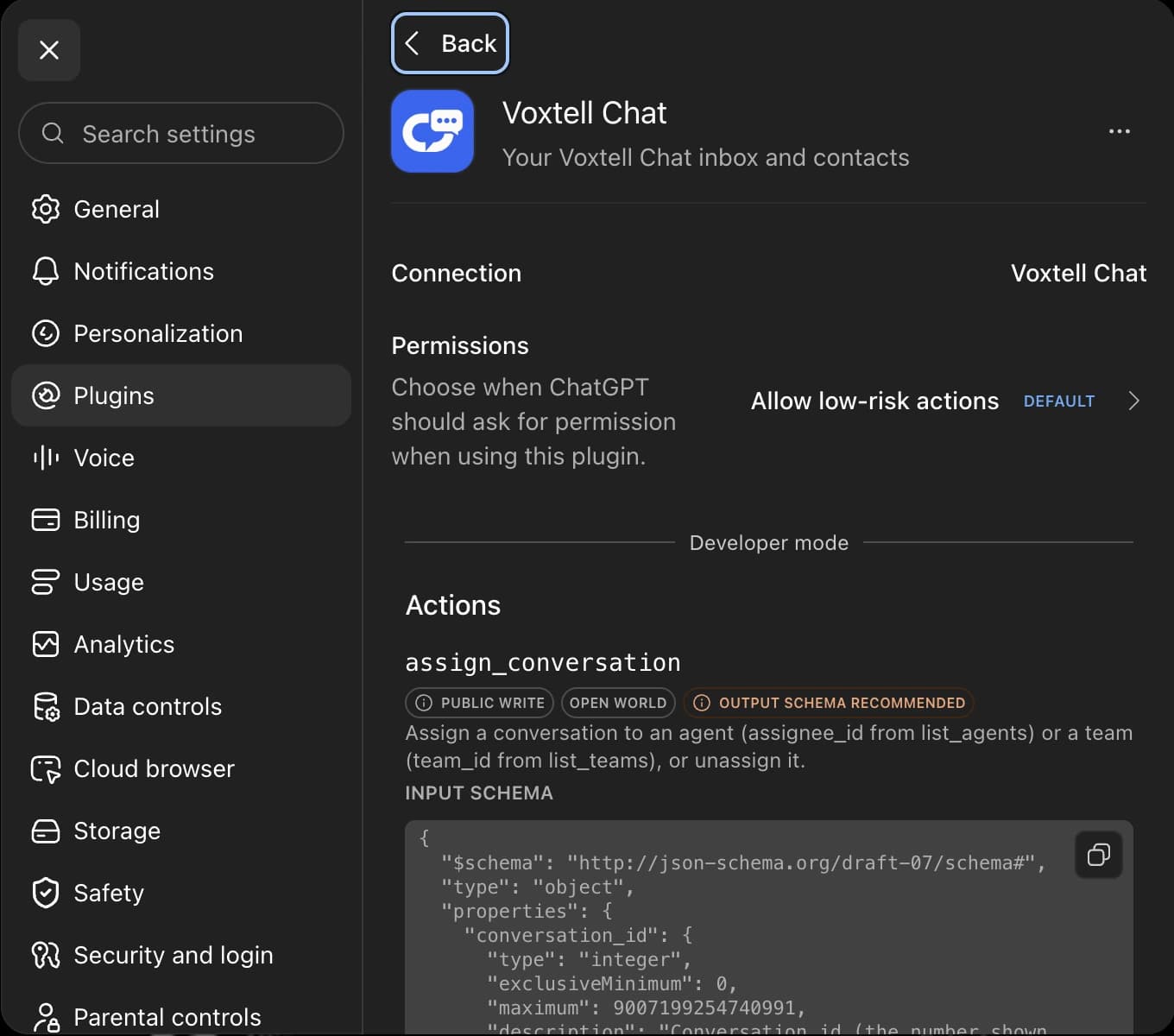Click info icon in OUTPUT SCHEMA RECOMMENDED badge

pyautogui.click(x=702, y=703)
